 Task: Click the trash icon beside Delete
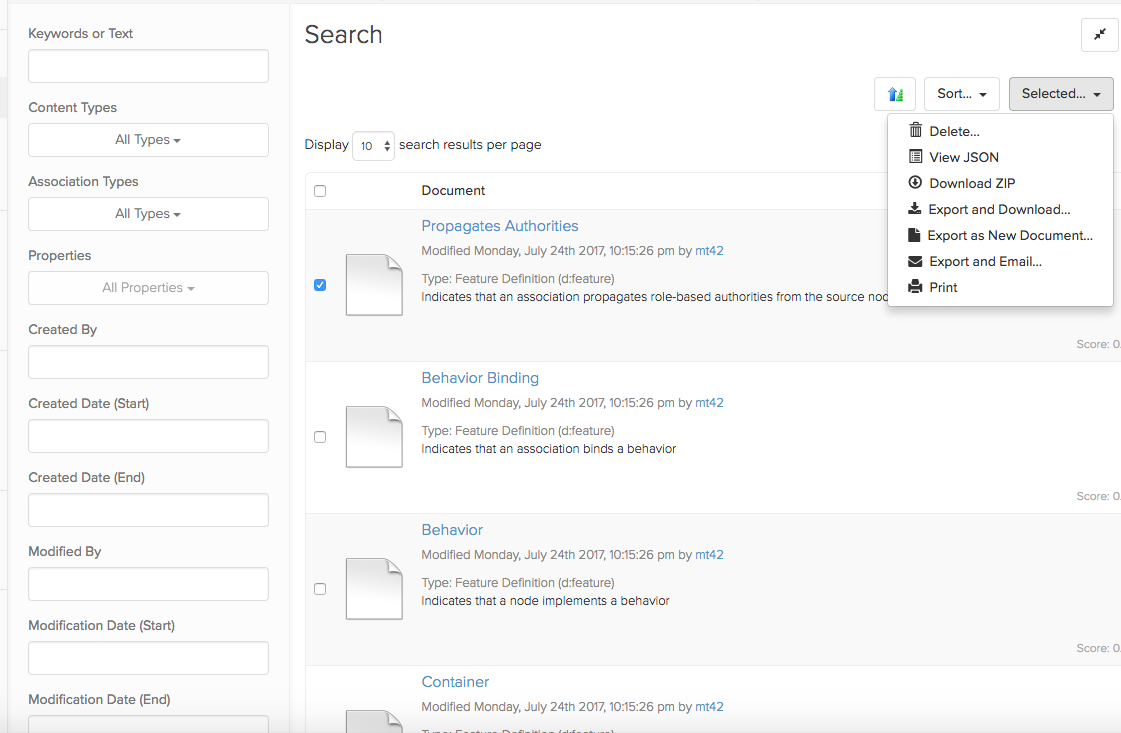[x=915, y=131]
